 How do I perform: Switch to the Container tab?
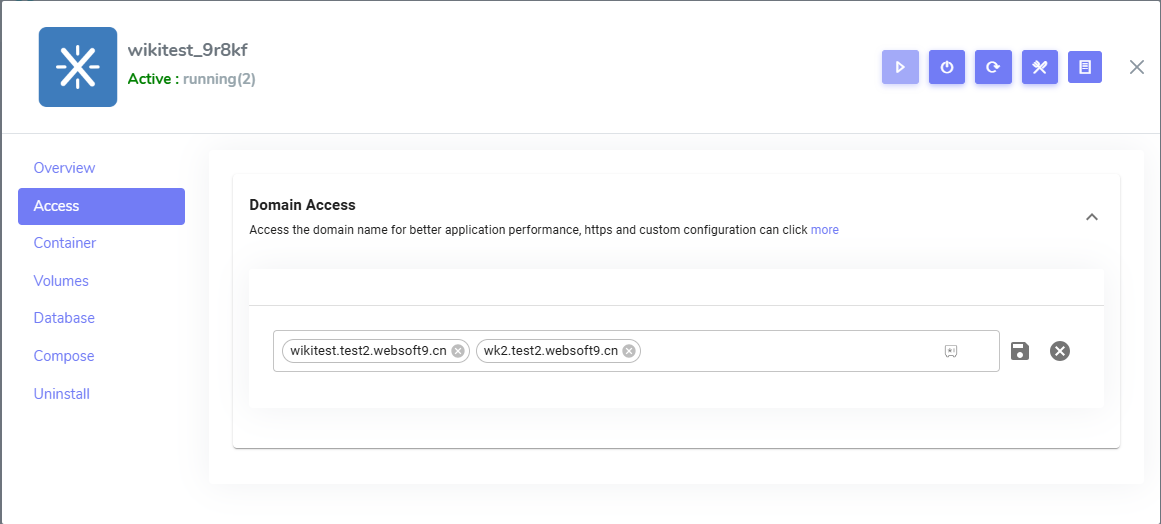pyautogui.click(x=65, y=243)
